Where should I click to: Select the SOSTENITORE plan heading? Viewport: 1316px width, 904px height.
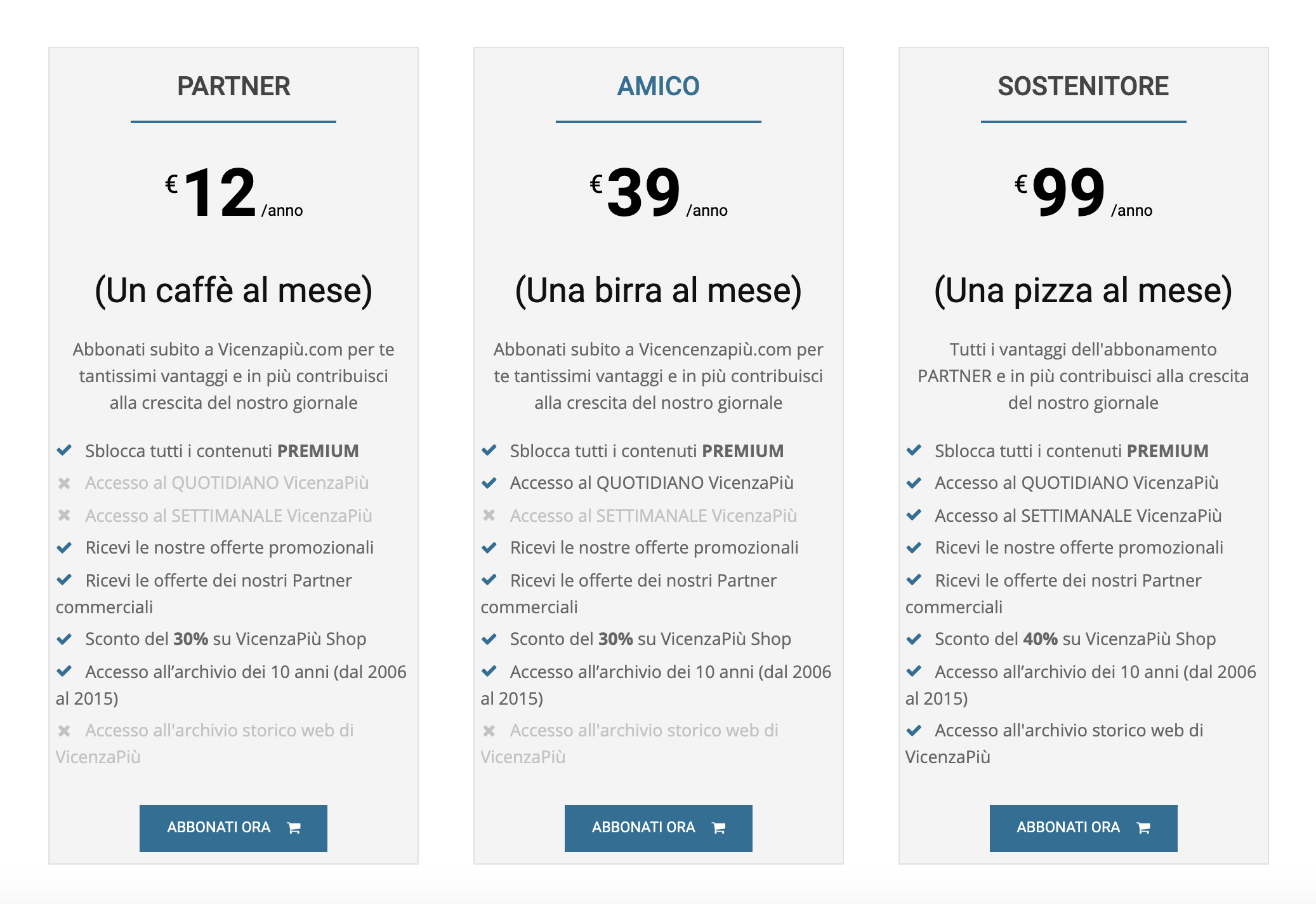pos(1083,86)
